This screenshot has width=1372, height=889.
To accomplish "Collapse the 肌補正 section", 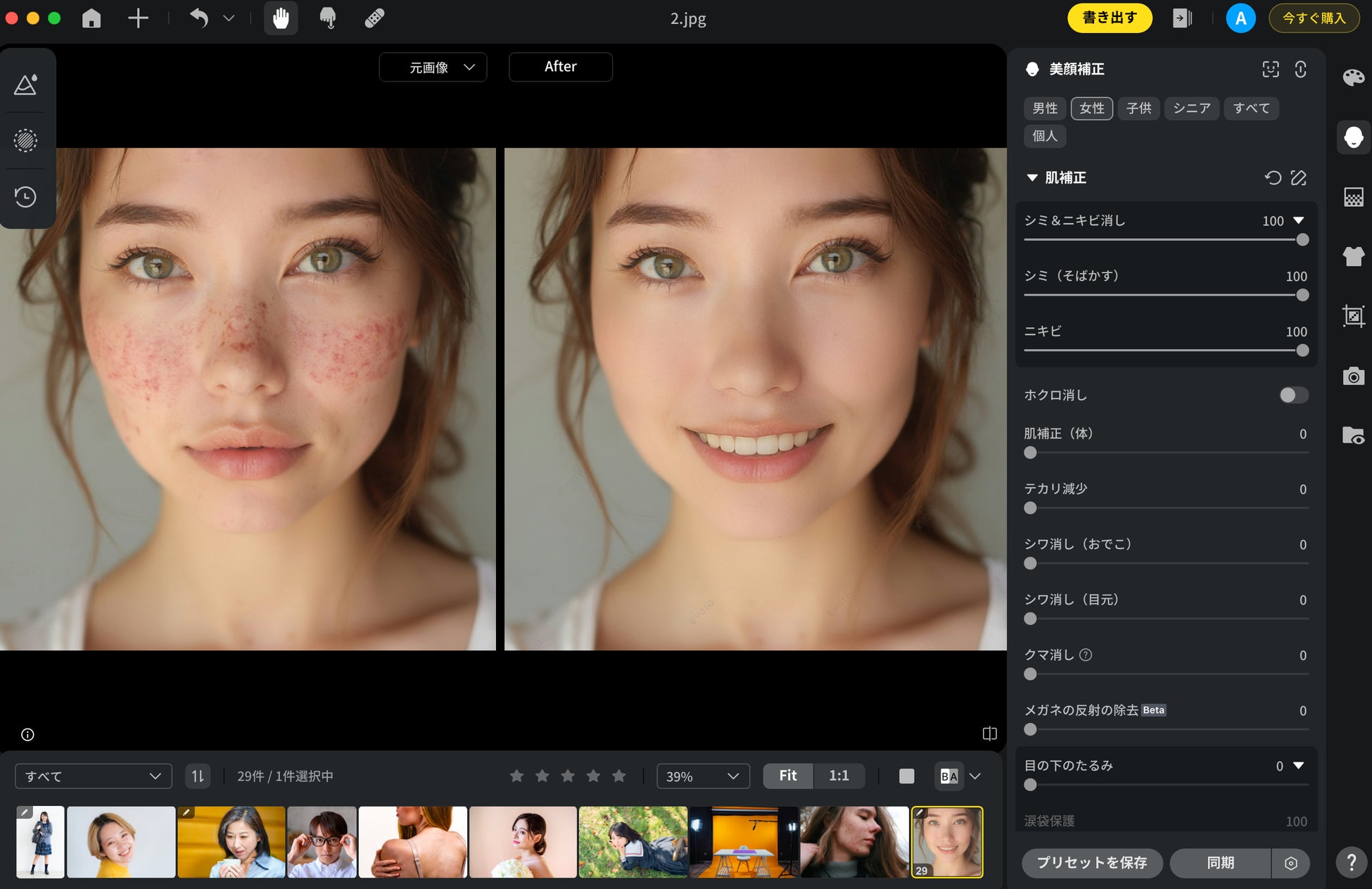I will coord(1032,178).
